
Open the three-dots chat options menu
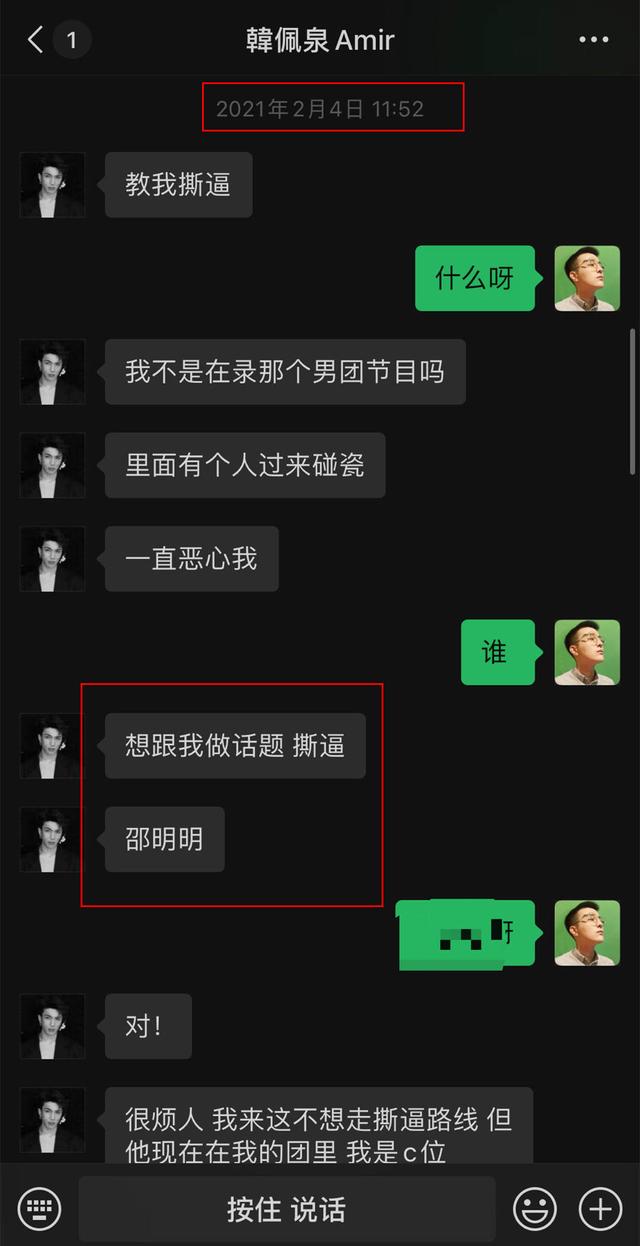point(594,41)
